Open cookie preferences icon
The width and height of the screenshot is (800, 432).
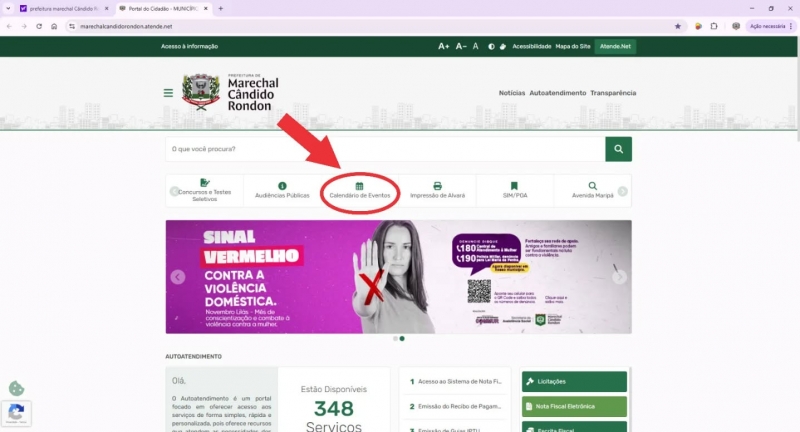(16, 388)
